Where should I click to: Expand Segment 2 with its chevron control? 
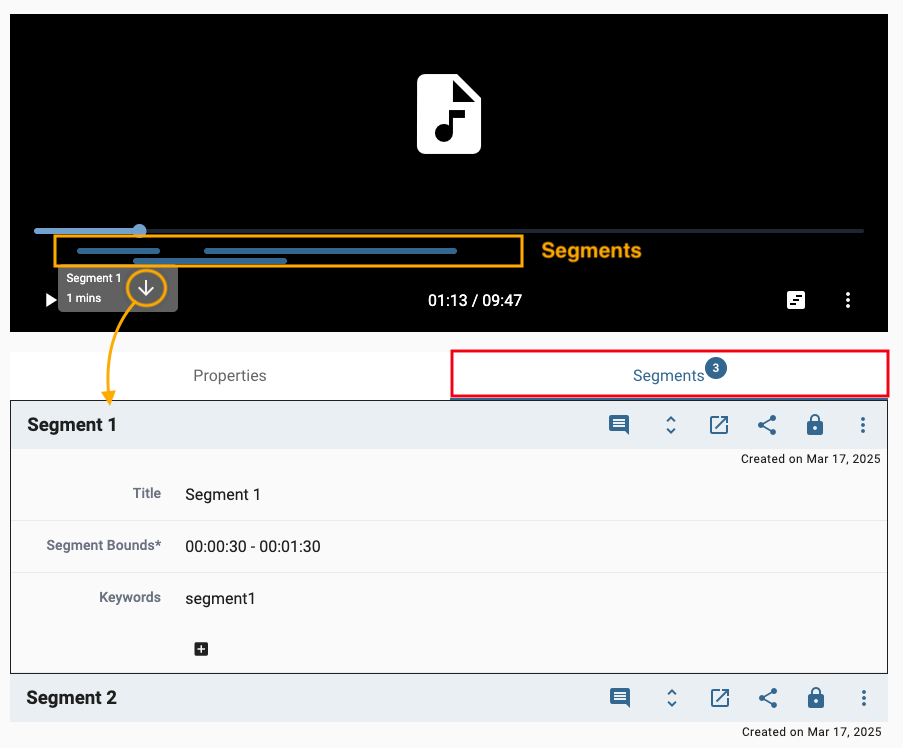pyautogui.click(x=671, y=698)
